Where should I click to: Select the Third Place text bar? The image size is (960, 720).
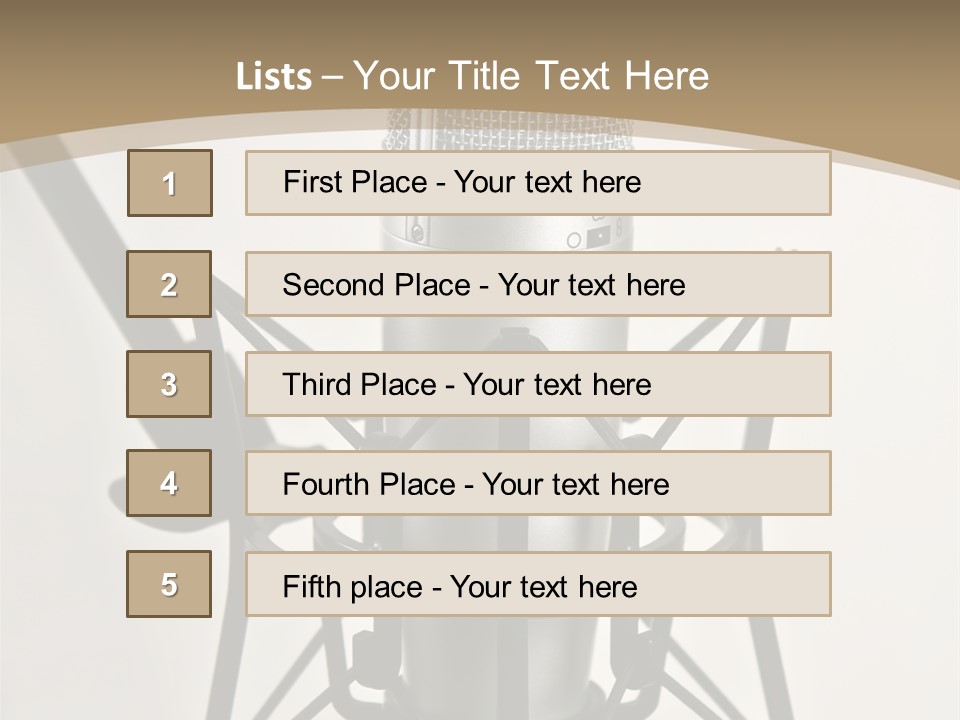(538, 384)
